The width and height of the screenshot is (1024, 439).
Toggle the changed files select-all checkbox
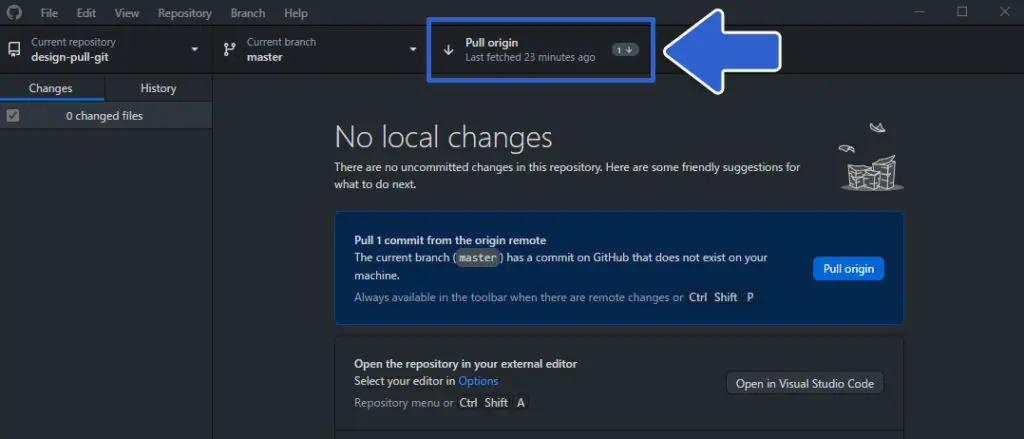tap(13, 116)
